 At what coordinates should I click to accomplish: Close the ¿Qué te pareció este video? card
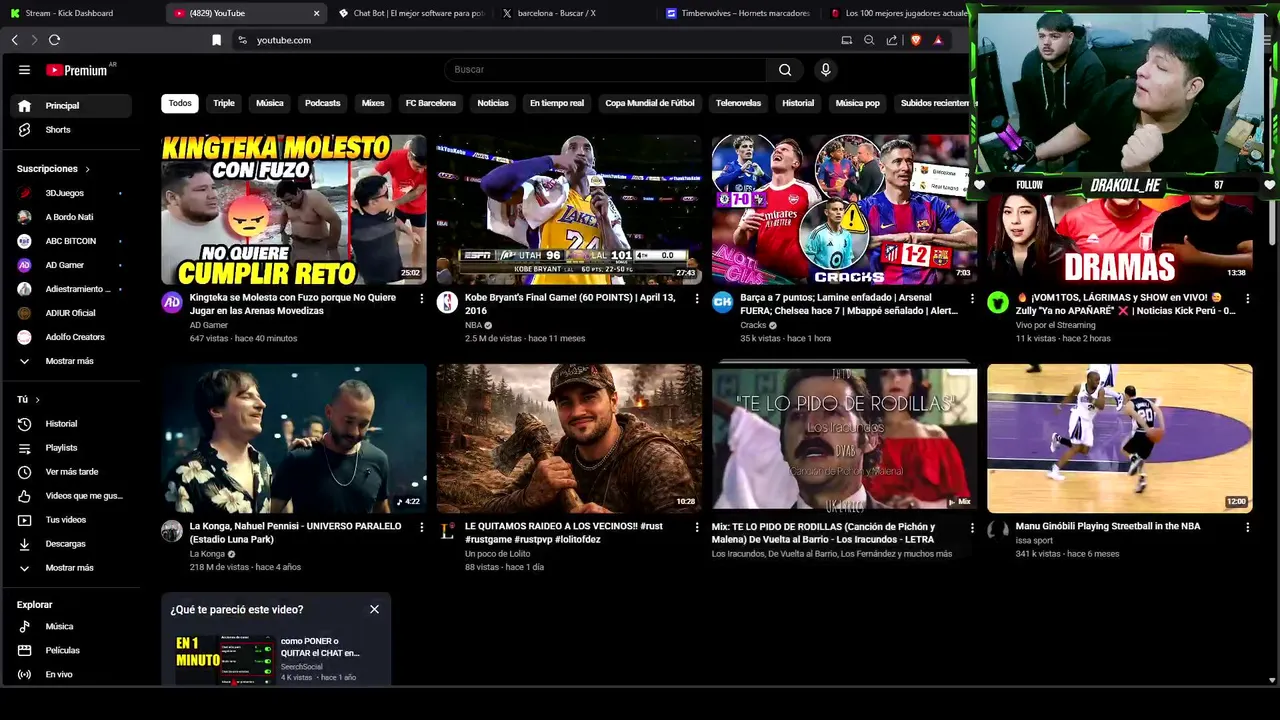[374, 609]
